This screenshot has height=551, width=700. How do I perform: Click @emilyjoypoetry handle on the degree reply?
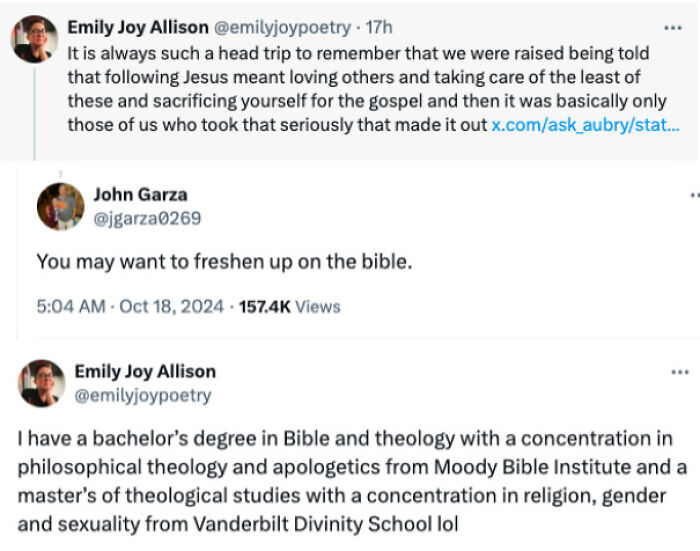pos(143,395)
